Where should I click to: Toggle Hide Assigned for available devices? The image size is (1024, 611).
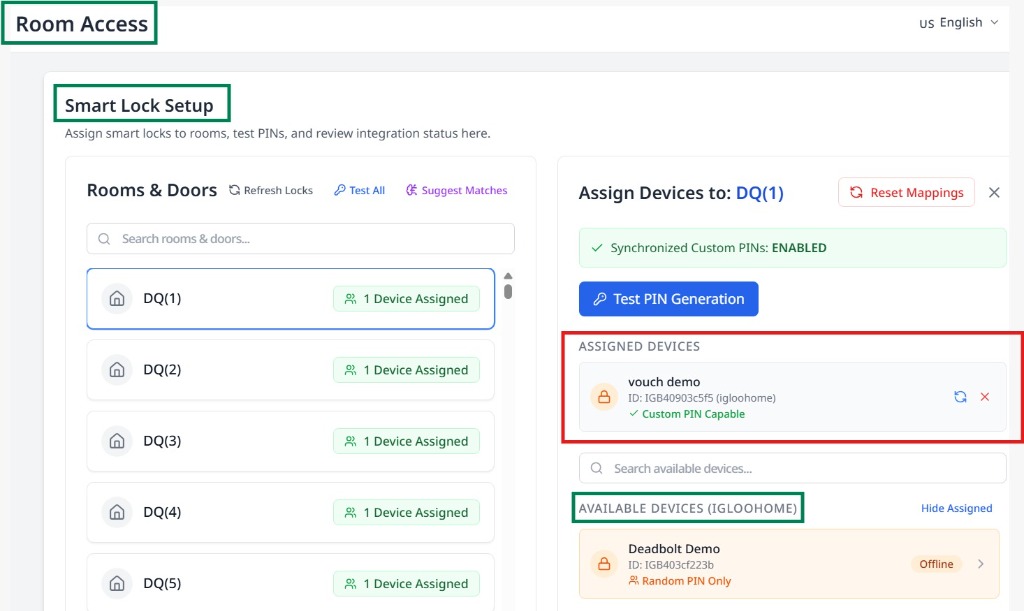(957, 508)
